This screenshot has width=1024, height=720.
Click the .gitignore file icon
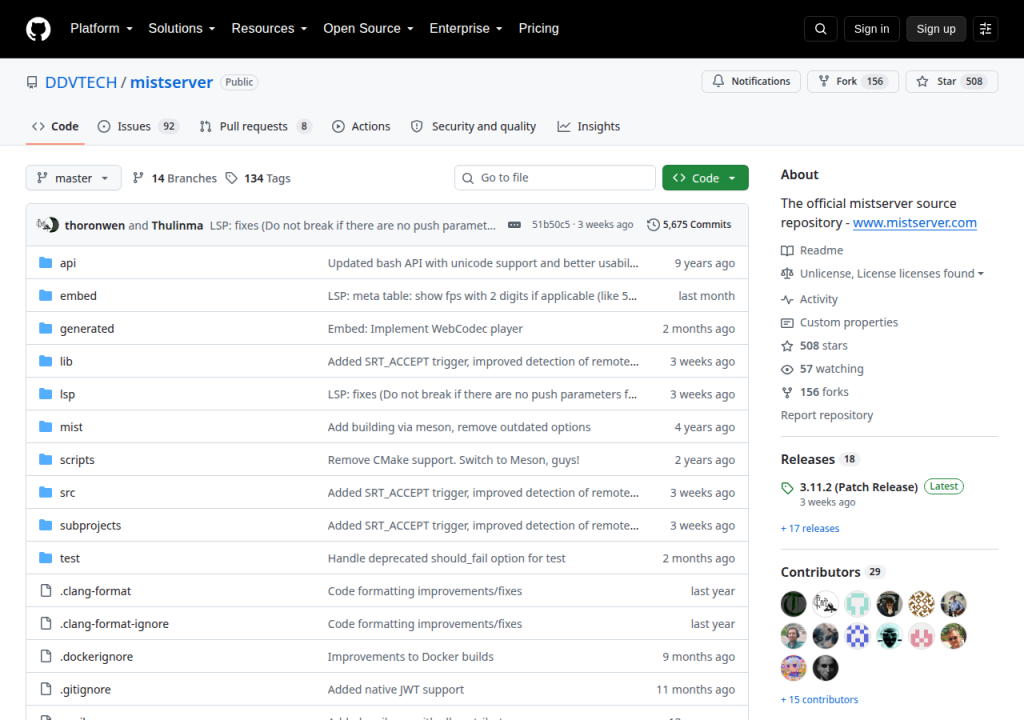click(46, 689)
